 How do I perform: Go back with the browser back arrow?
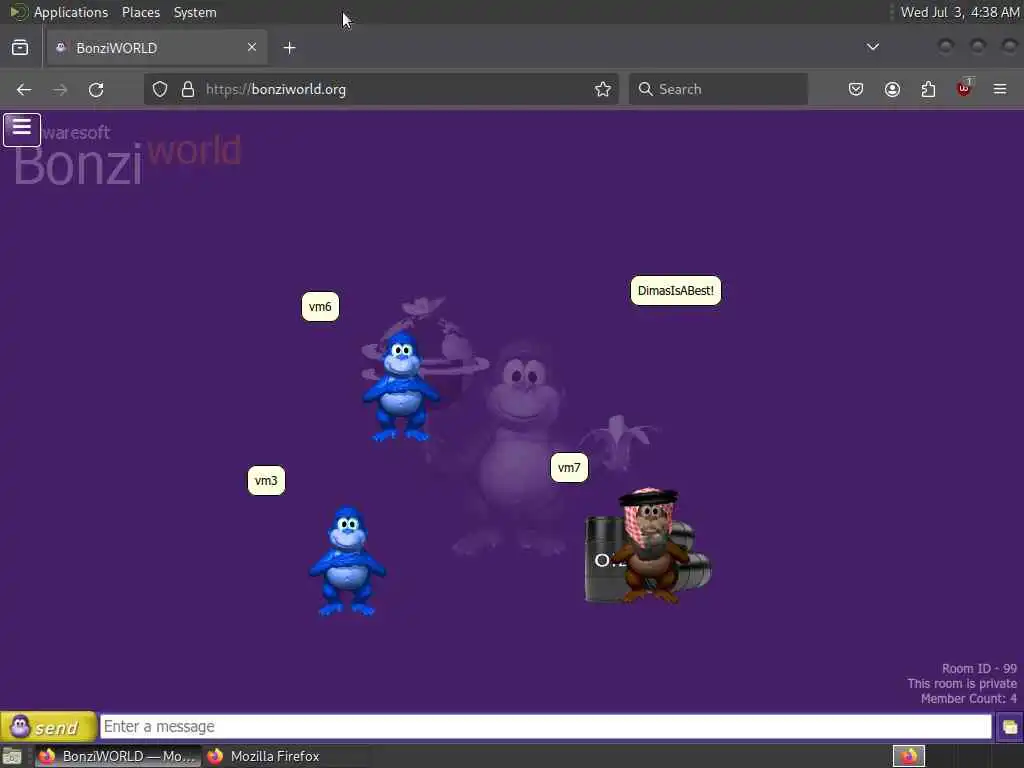[24, 89]
